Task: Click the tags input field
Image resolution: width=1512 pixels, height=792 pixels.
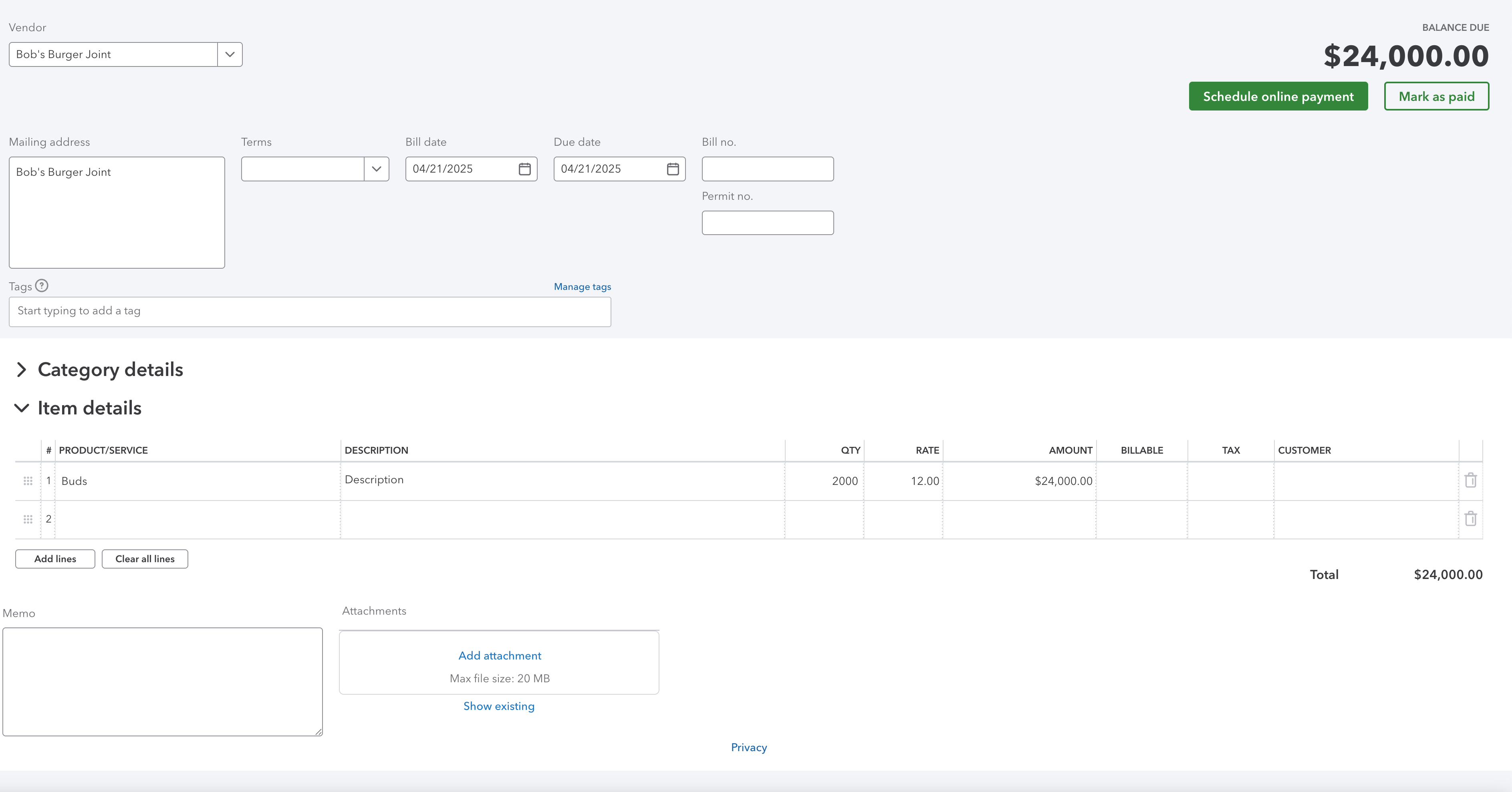Action: [310, 312]
